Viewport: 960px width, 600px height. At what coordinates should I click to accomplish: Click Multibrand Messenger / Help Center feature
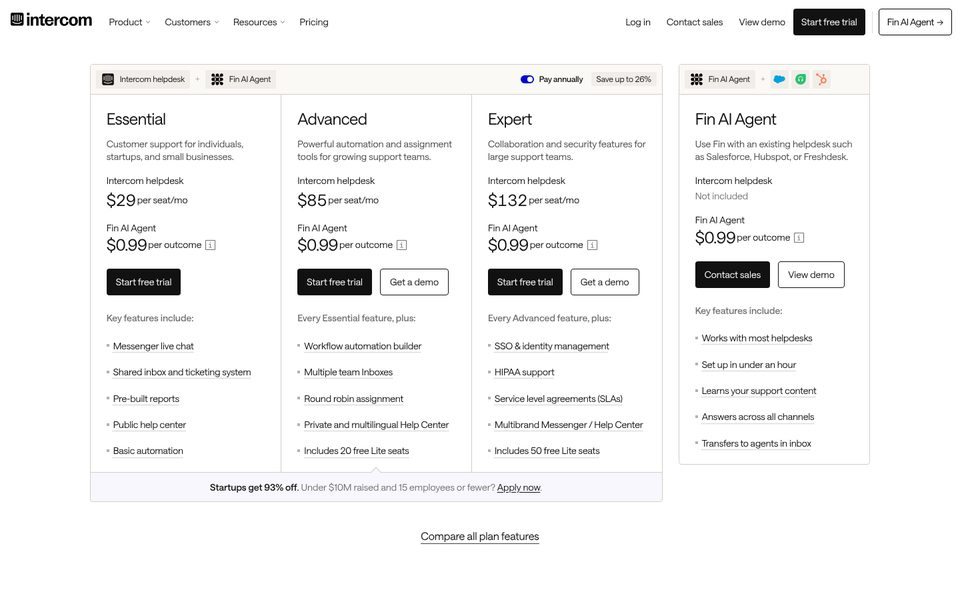tap(569, 425)
